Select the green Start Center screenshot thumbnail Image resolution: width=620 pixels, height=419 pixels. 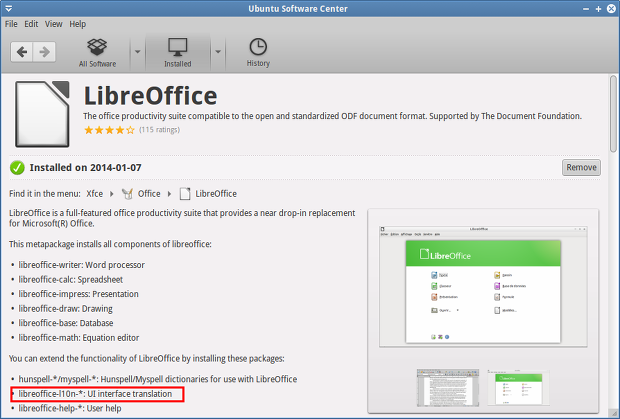(518, 388)
